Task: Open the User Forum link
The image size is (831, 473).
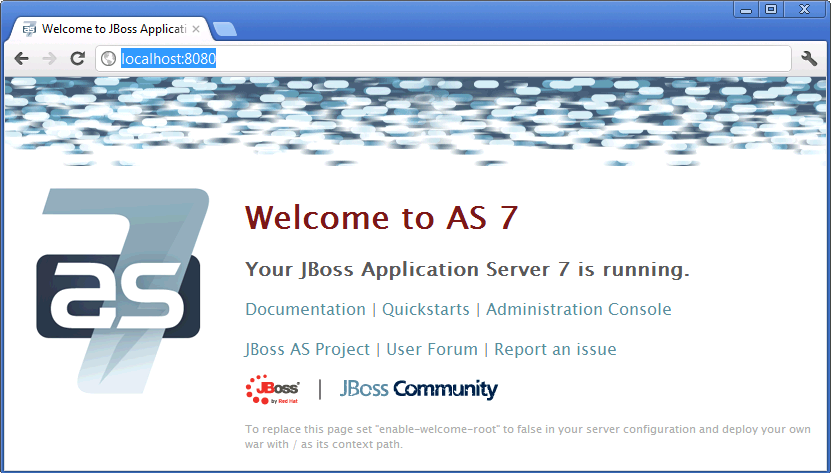Action: [x=432, y=350]
